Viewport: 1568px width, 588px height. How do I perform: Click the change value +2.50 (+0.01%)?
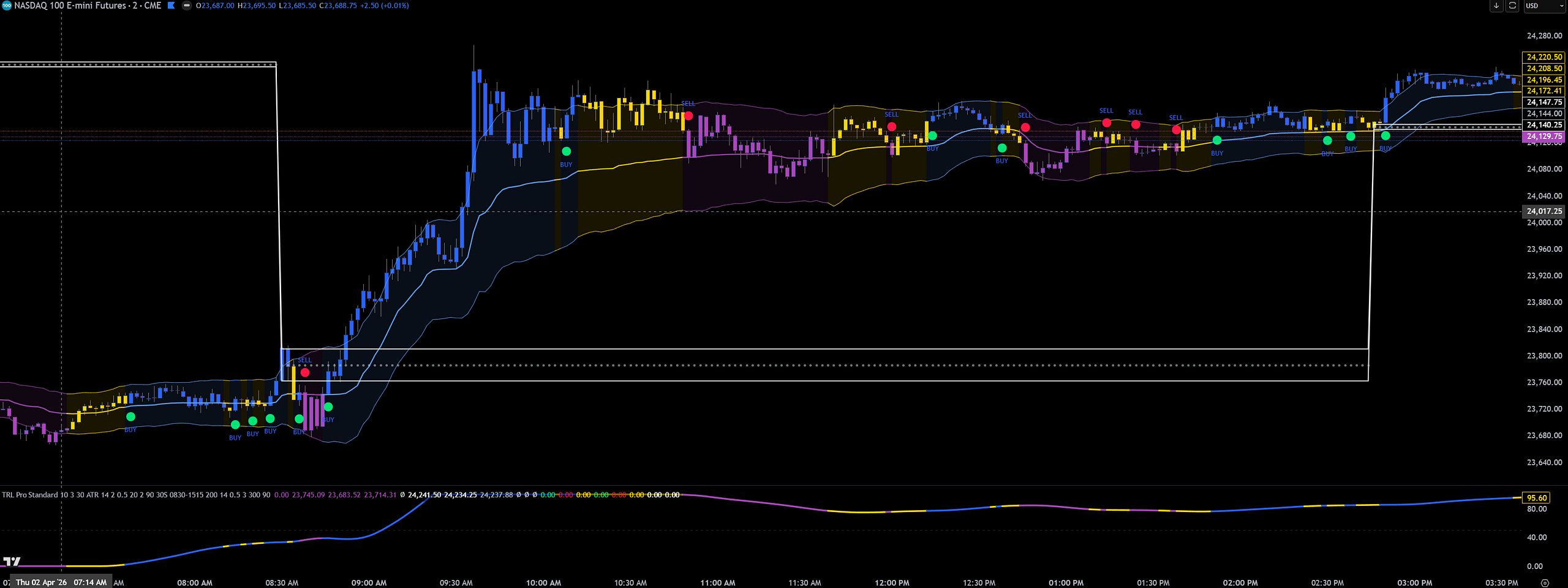point(384,6)
